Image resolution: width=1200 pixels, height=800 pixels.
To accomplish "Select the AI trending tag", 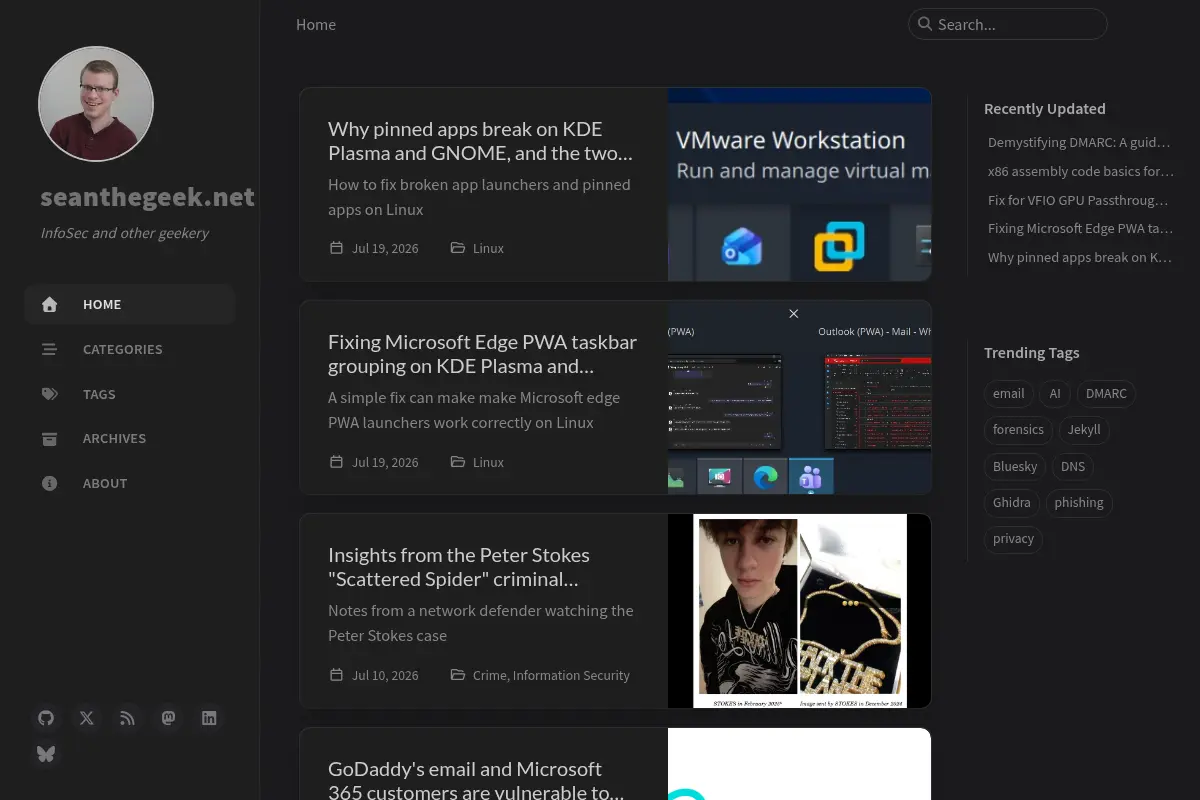I will click(1055, 393).
